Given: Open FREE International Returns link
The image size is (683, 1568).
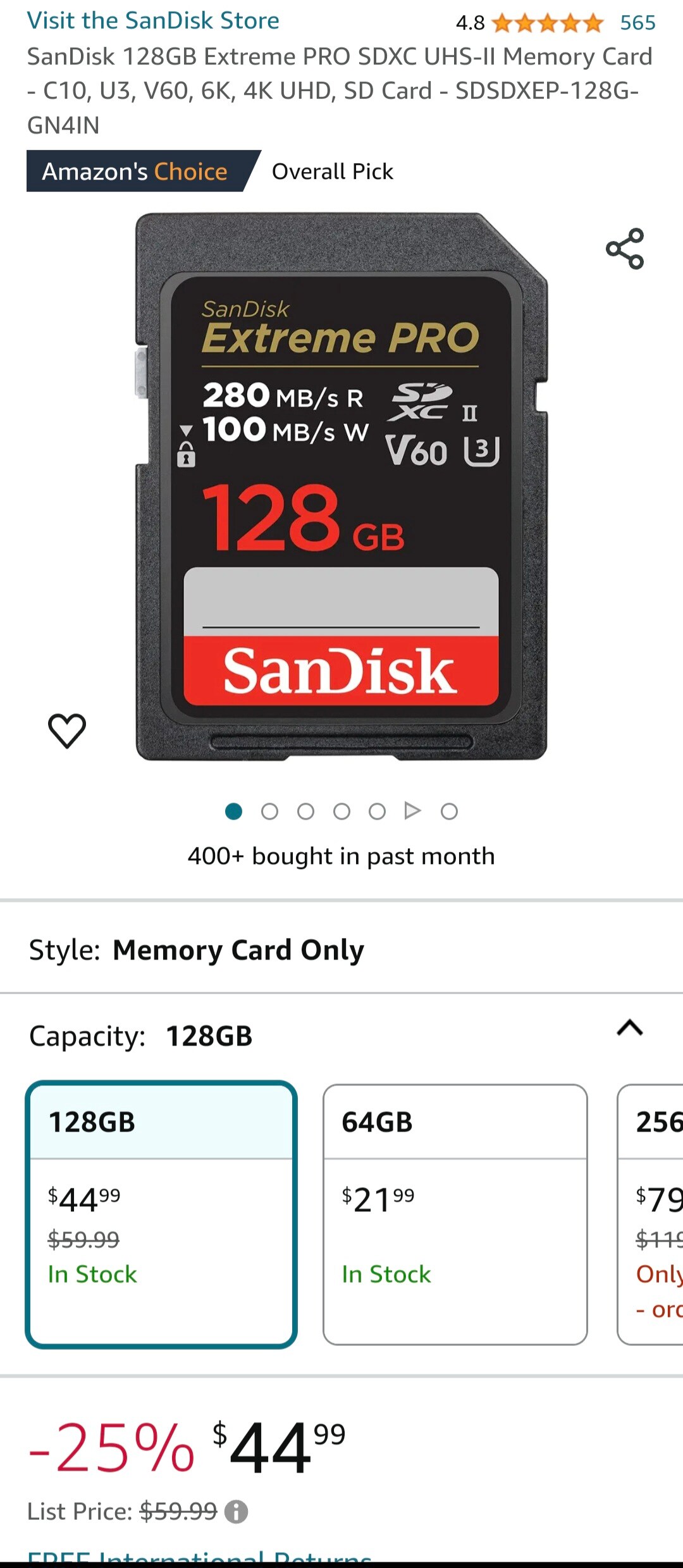Looking at the screenshot, I should tap(199, 1557).
